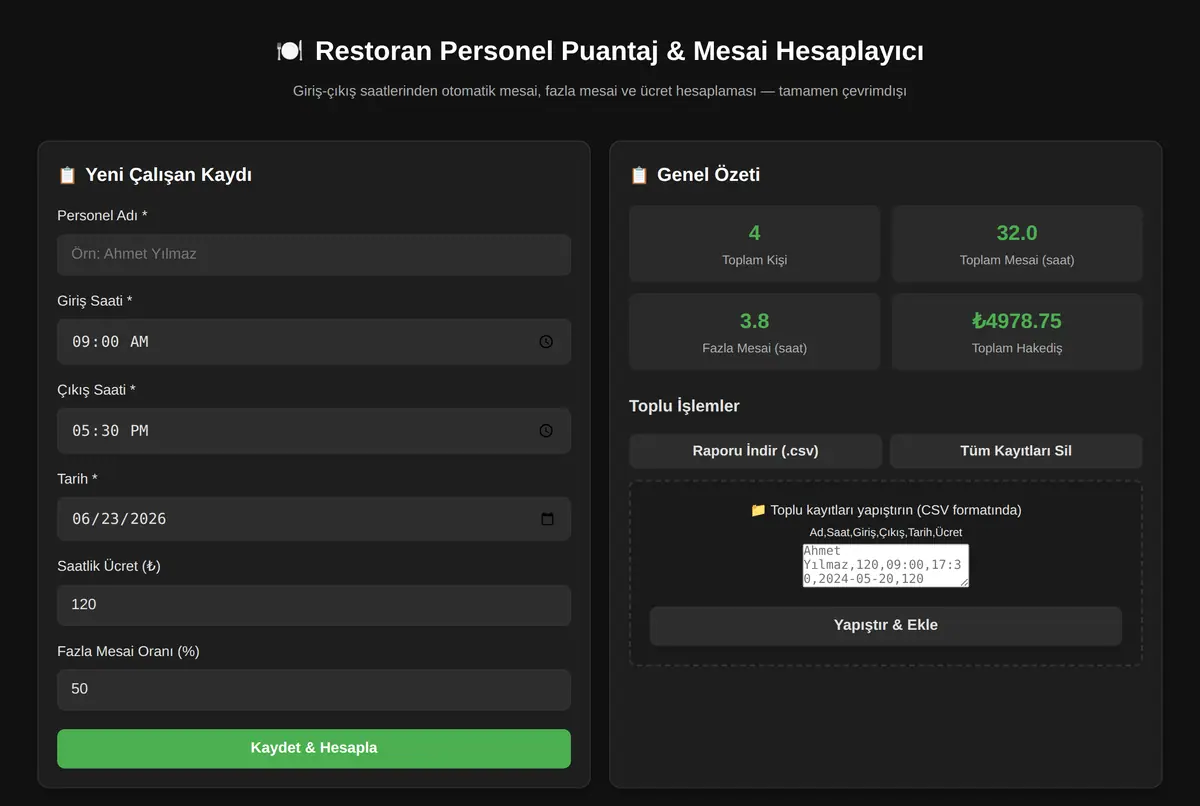
Task: Click the Personel Adı * label
Action: (102, 215)
